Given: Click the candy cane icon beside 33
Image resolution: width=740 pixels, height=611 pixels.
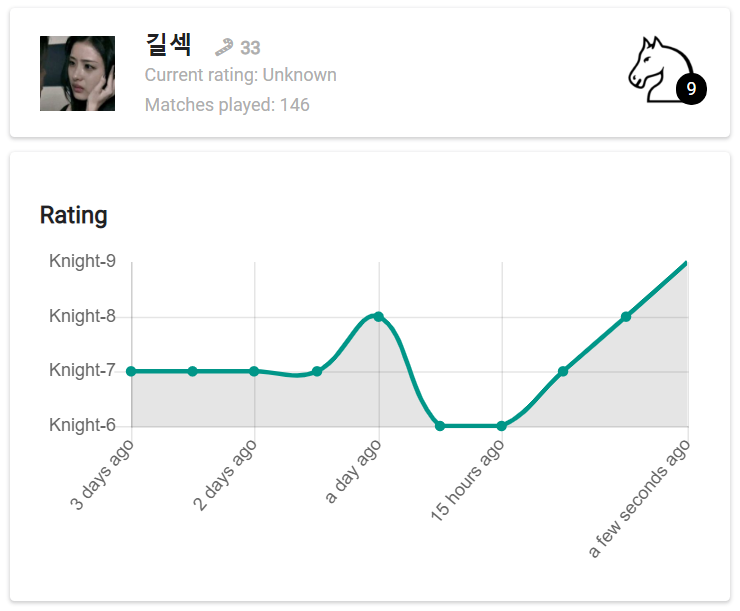Looking at the screenshot, I should click(x=224, y=47).
